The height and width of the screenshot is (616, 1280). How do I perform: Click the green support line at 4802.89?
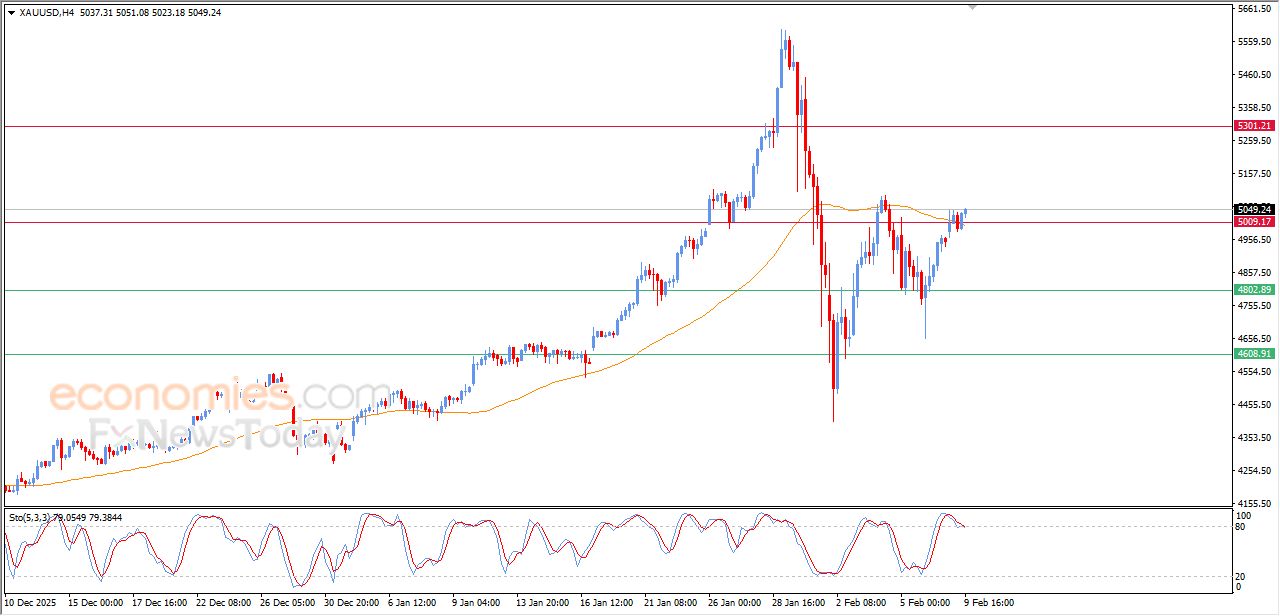[x=400, y=290]
